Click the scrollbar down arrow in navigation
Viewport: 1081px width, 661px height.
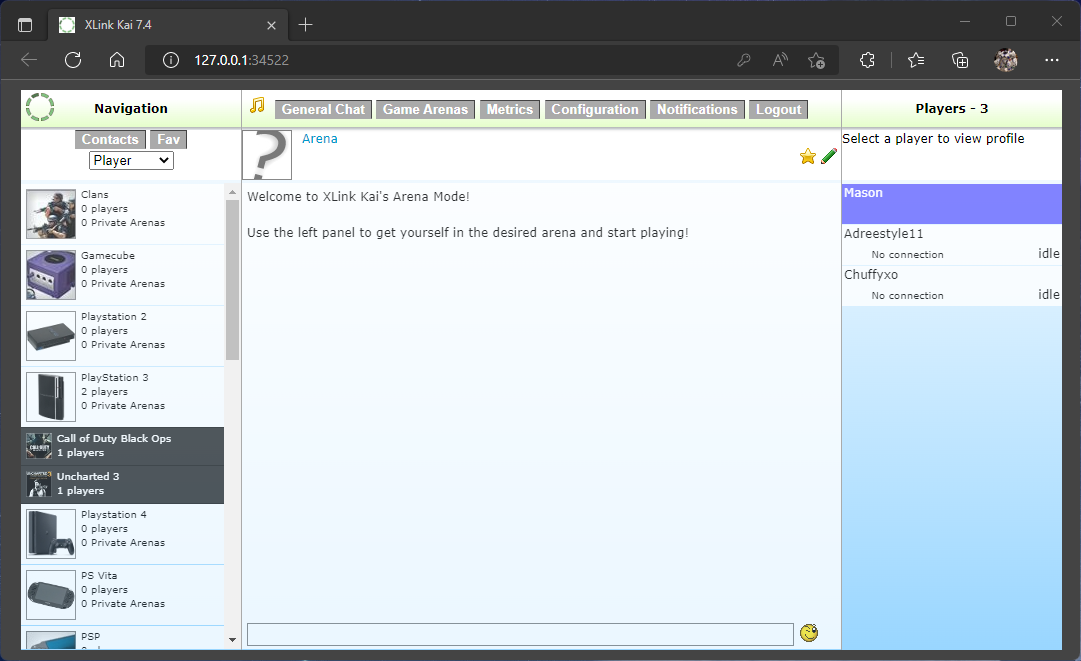232,639
